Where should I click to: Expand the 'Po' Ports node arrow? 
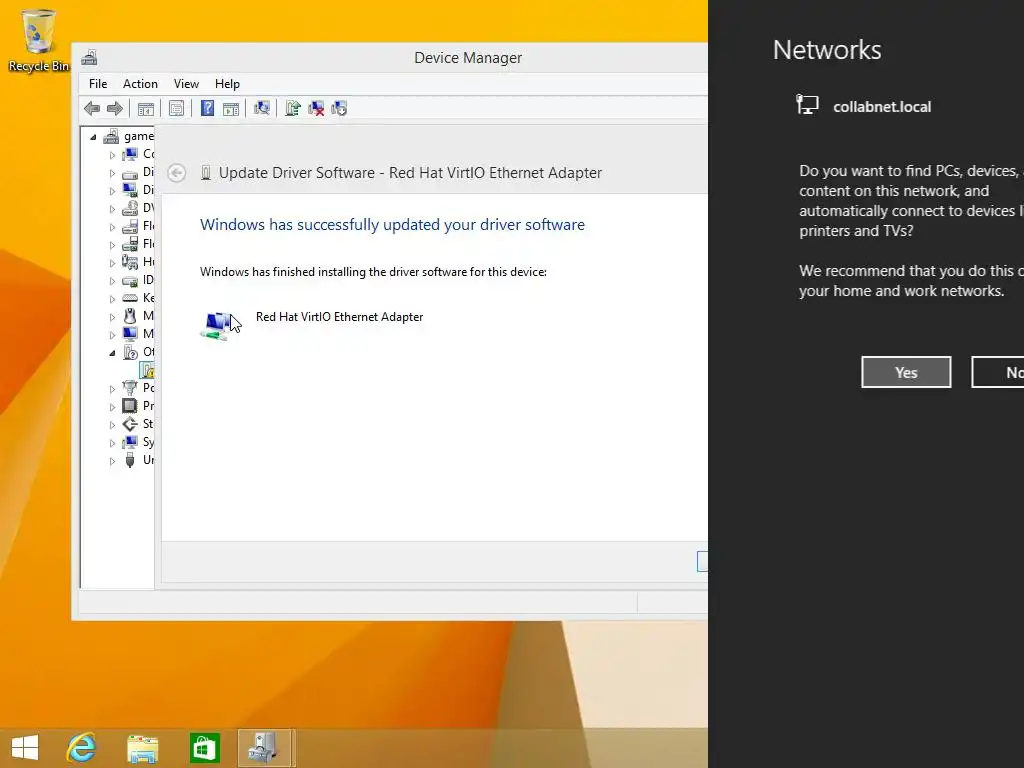[x=112, y=389]
